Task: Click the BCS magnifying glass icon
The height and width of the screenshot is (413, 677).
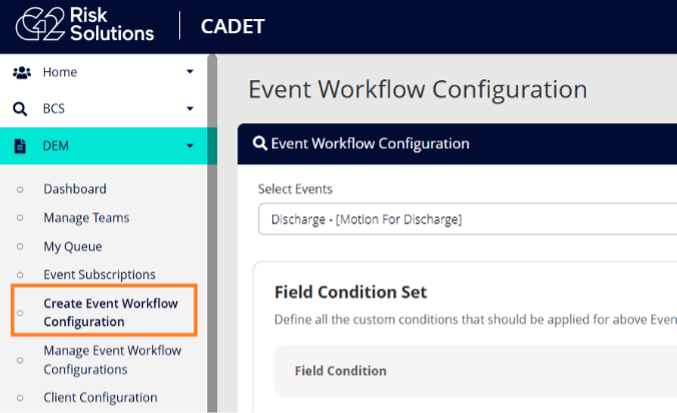Action: [x=20, y=109]
